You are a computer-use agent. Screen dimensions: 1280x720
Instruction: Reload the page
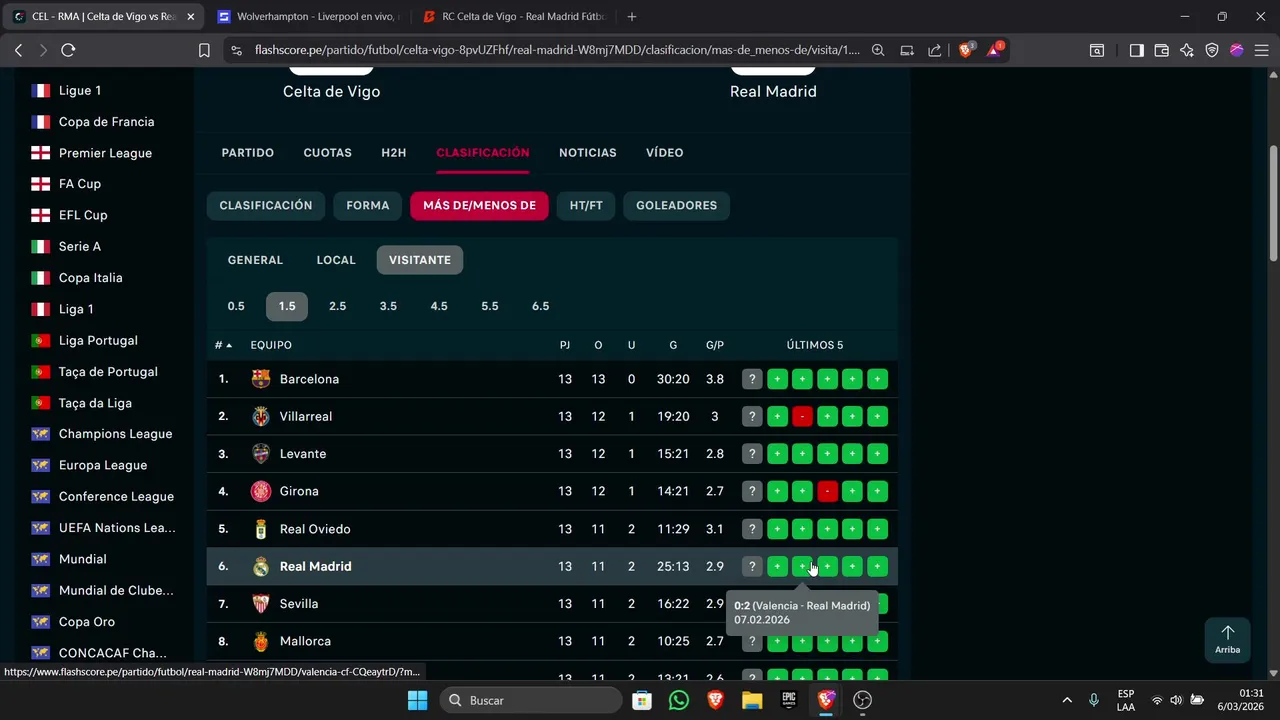coord(68,50)
